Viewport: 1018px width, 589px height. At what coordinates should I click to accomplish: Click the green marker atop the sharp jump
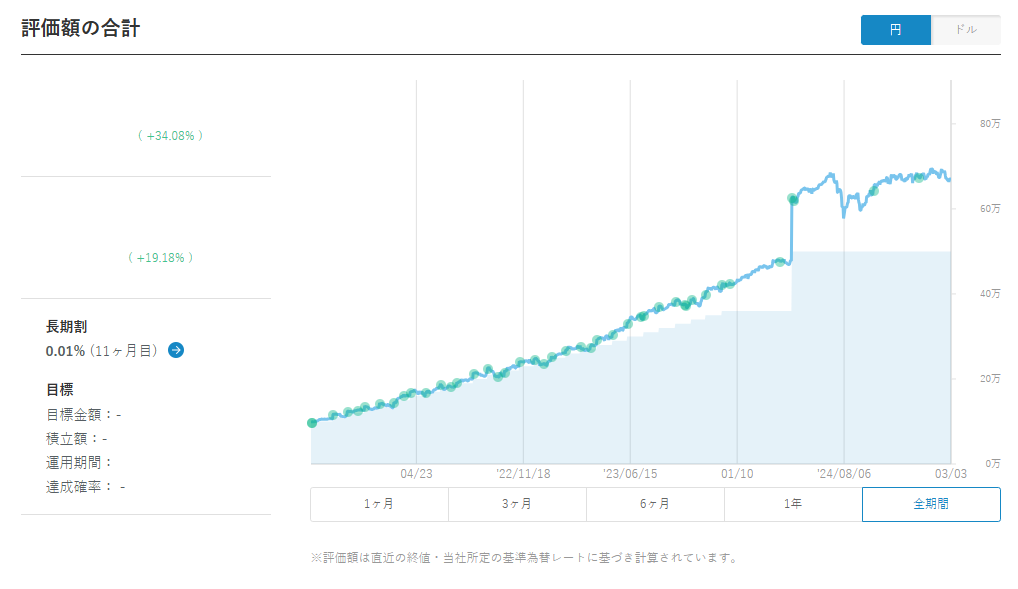point(793,200)
